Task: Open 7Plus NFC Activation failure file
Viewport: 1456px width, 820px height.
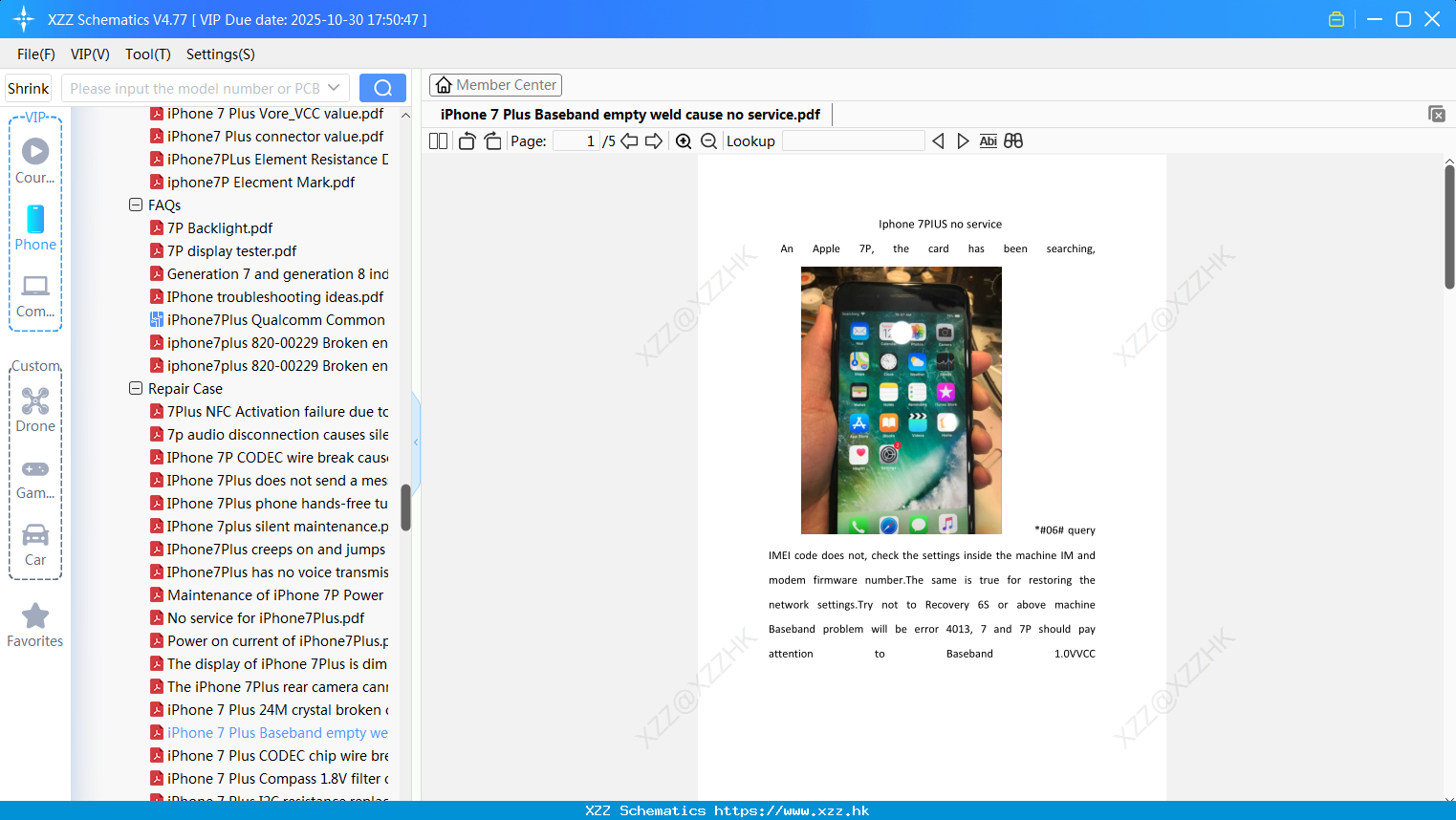Action: click(x=270, y=412)
